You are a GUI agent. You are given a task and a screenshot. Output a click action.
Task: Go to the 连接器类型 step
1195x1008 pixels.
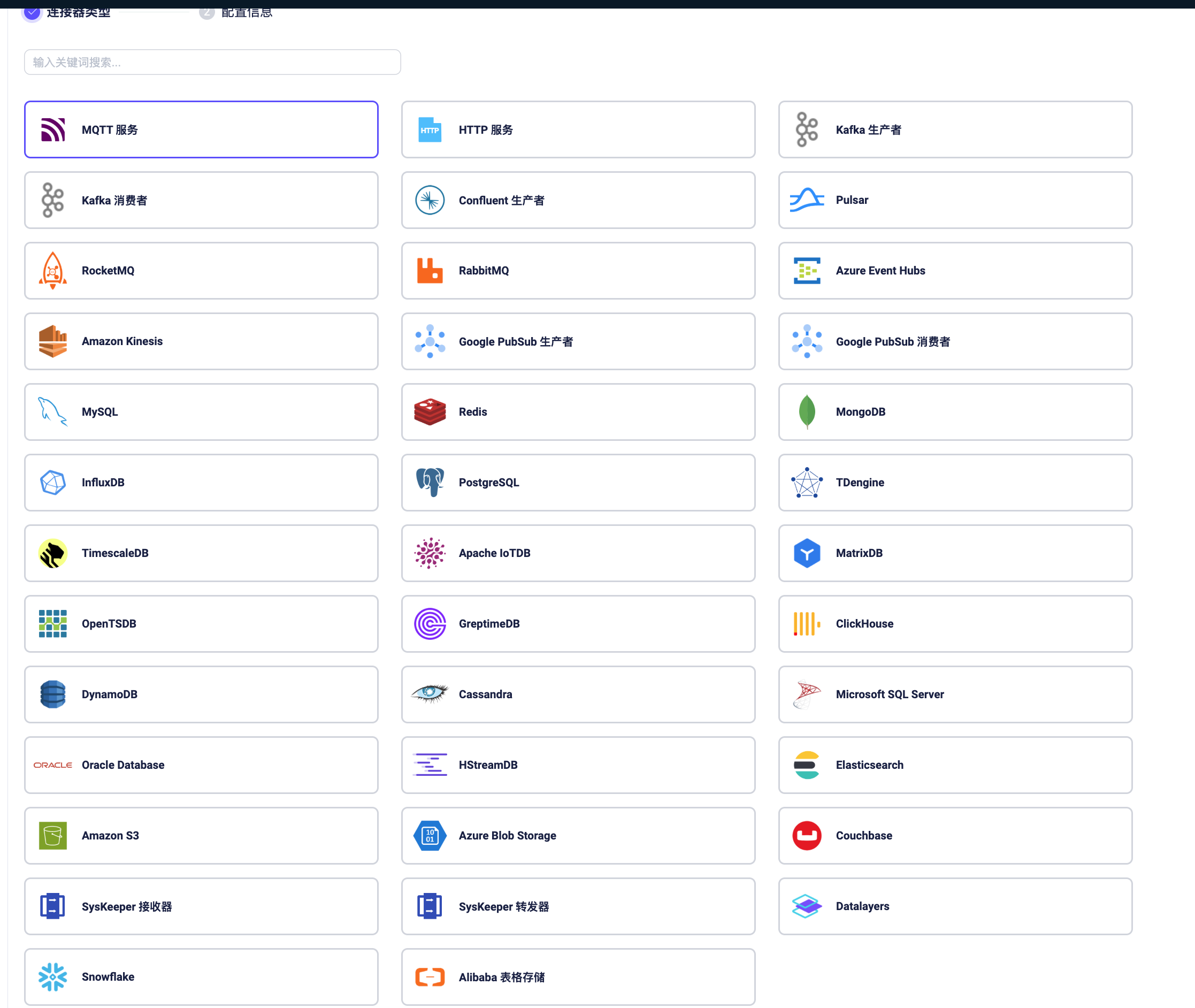coord(66,11)
